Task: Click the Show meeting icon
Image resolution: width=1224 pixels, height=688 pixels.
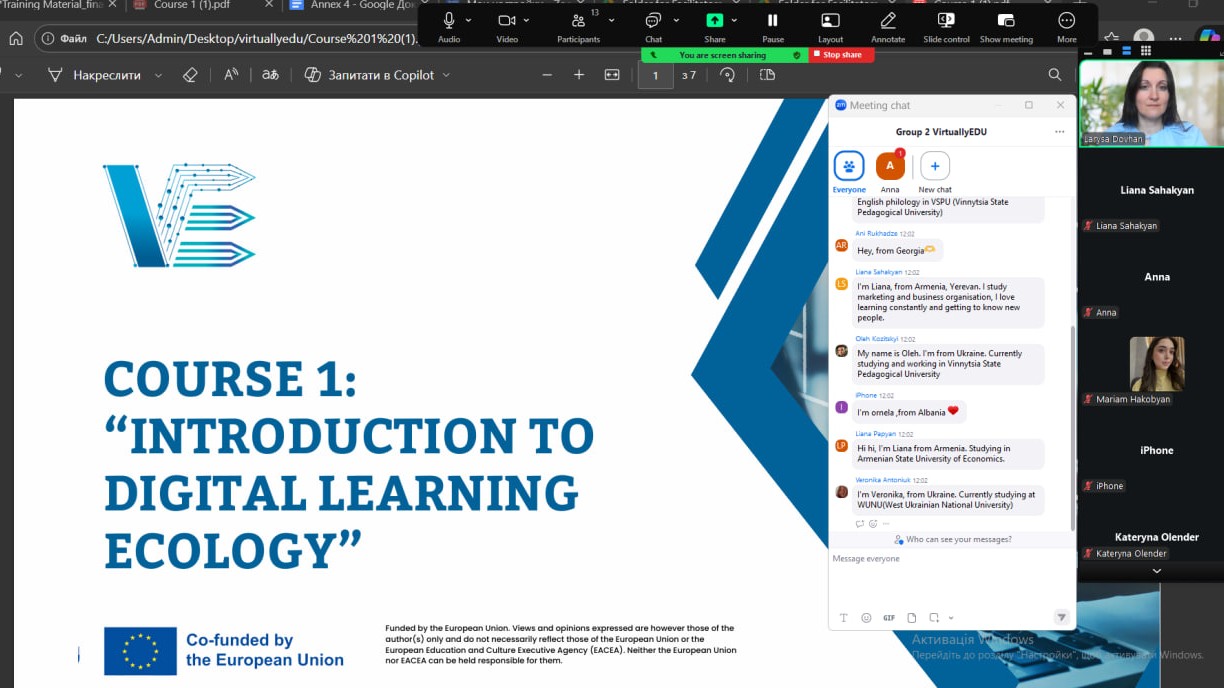Action: tap(1006, 21)
